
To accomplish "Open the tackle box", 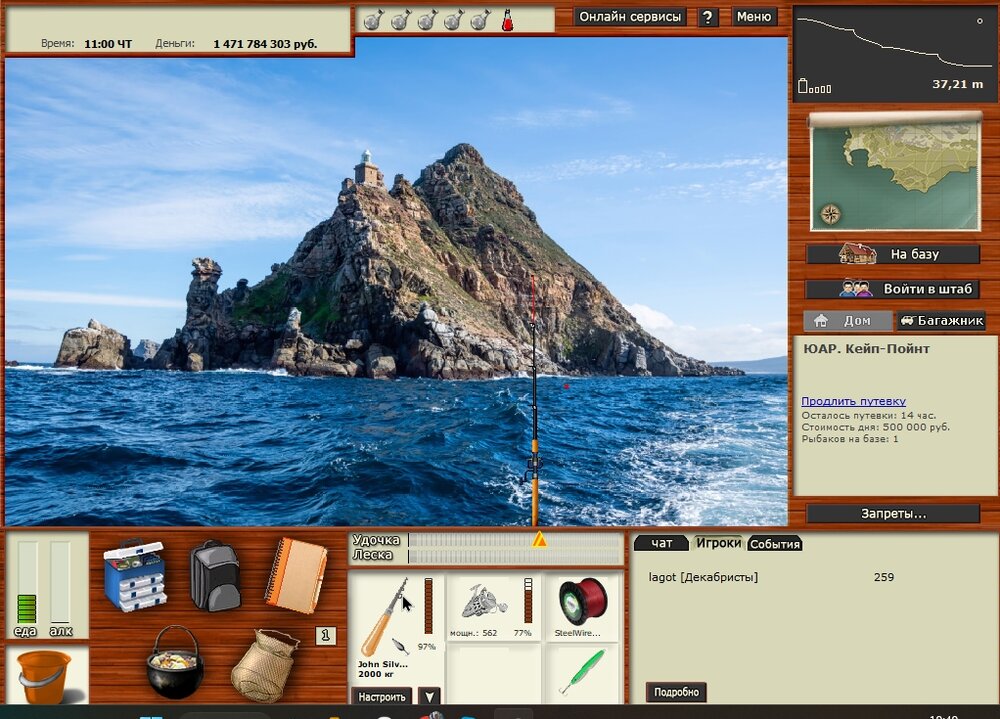I will pyautogui.click(x=135, y=575).
